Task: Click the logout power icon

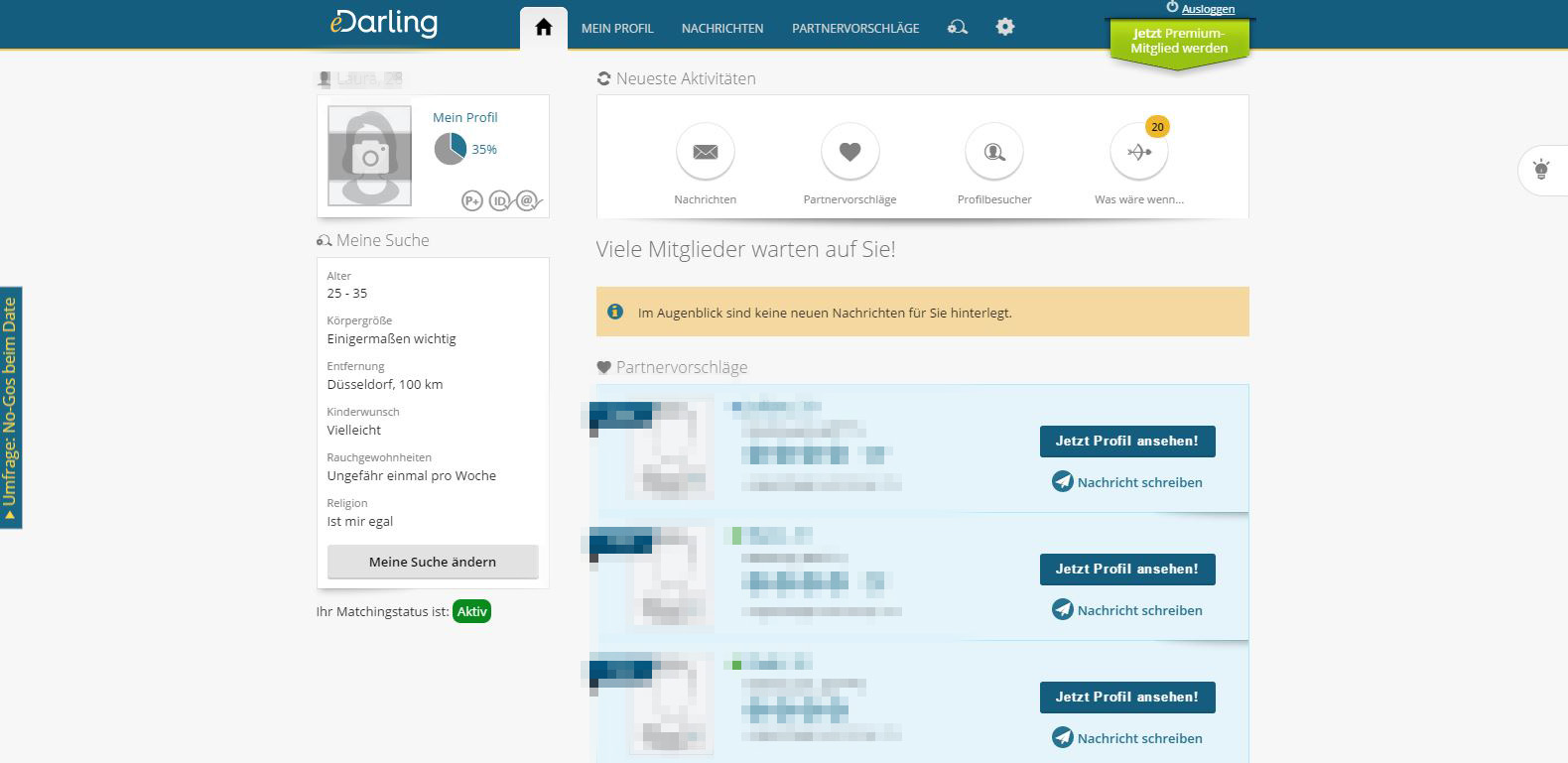Action: click(1172, 7)
